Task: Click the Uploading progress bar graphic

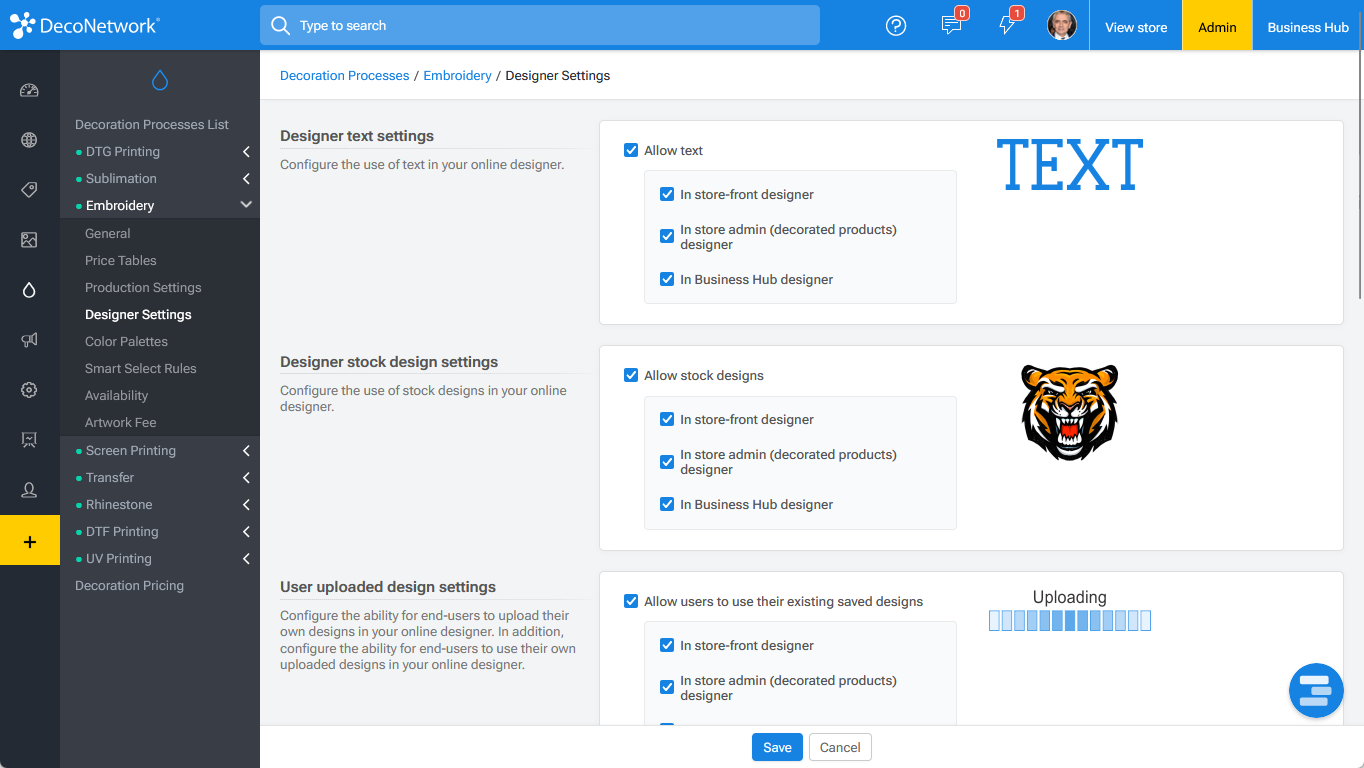Action: point(1070,620)
